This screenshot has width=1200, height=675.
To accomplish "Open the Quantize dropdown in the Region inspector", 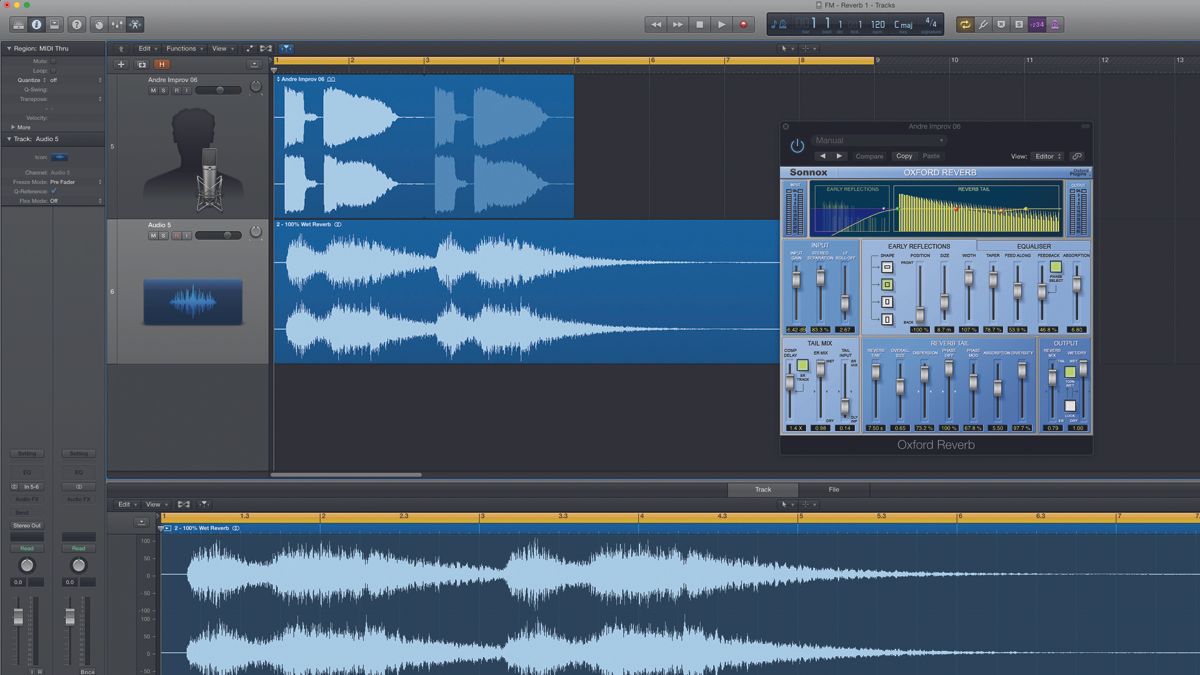I will [x=55, y=80].
